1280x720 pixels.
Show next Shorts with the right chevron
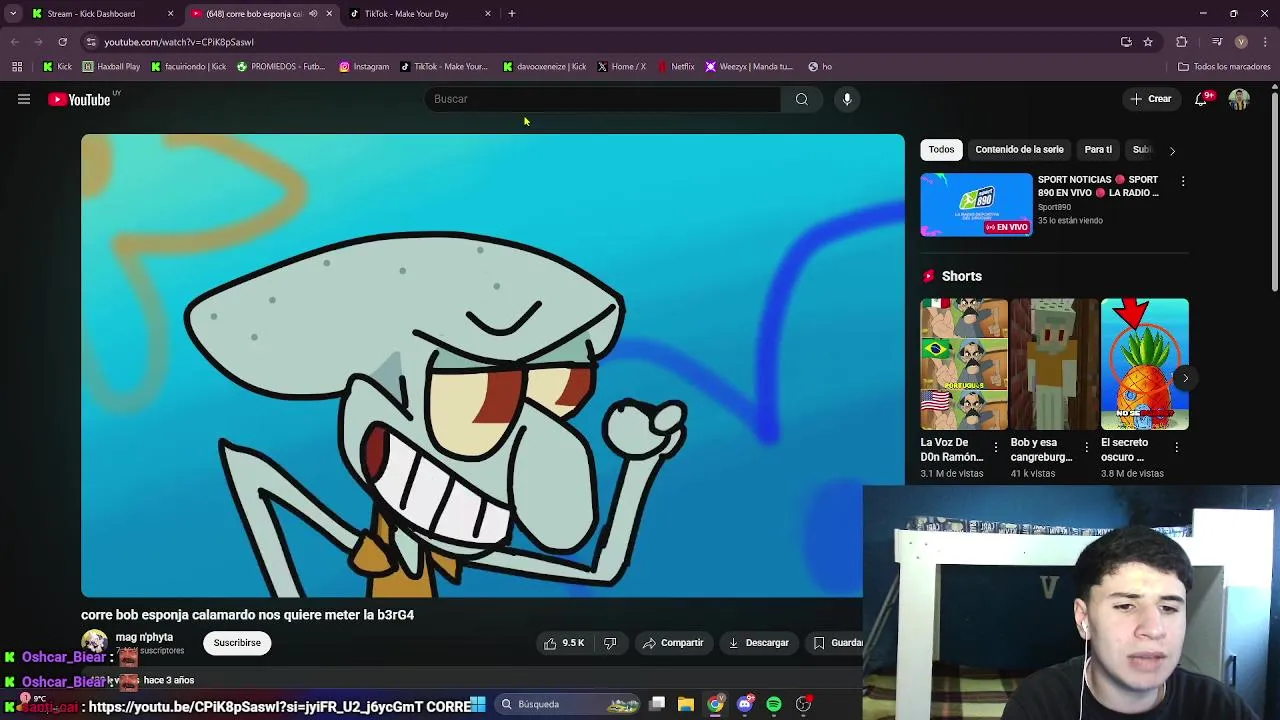1185,378
